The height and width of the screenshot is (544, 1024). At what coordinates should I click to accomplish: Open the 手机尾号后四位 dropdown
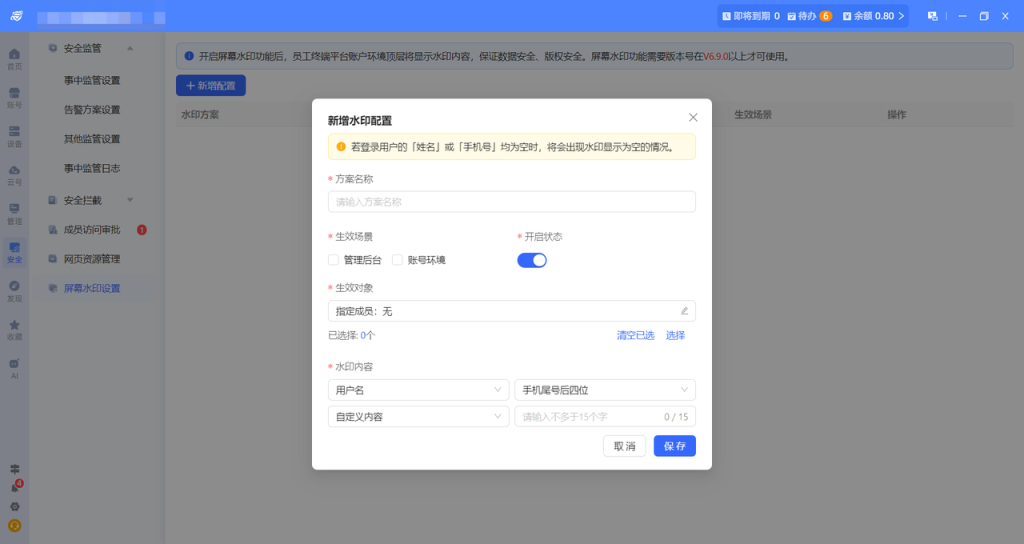(x=604, y=389)
